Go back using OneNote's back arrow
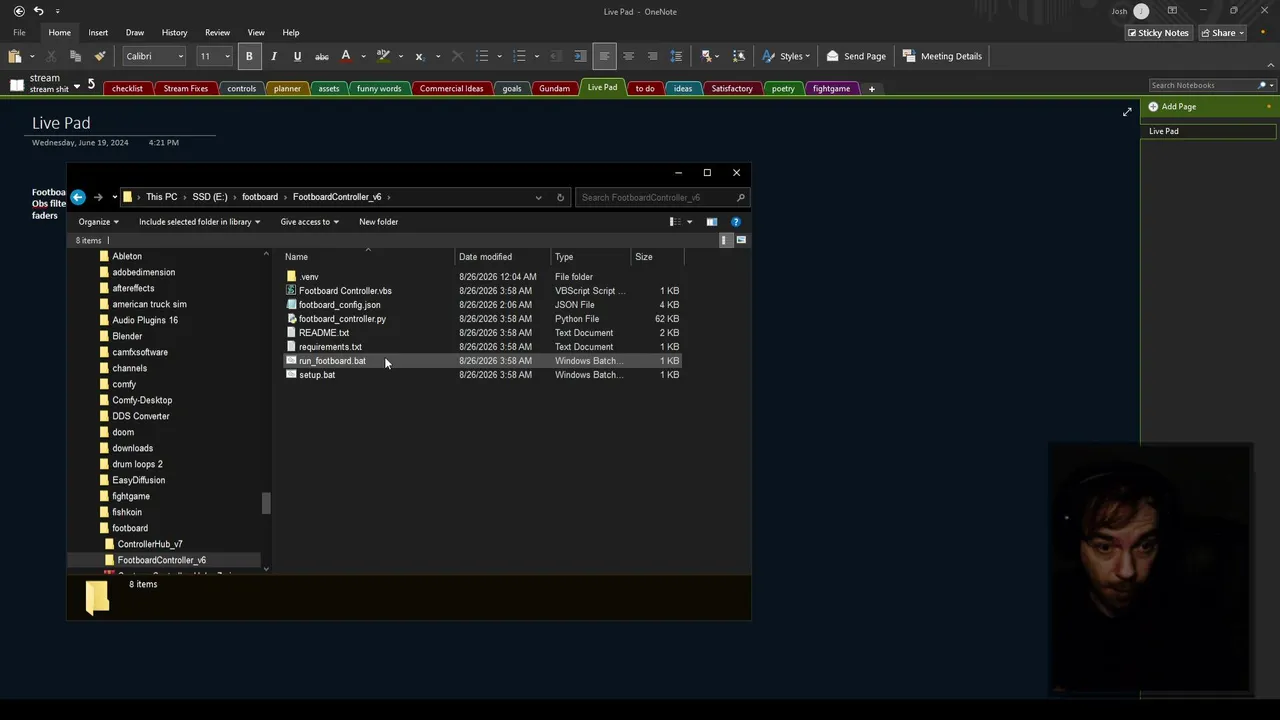The width and height of the screenshot is (1280, 720). click(19, 11)
